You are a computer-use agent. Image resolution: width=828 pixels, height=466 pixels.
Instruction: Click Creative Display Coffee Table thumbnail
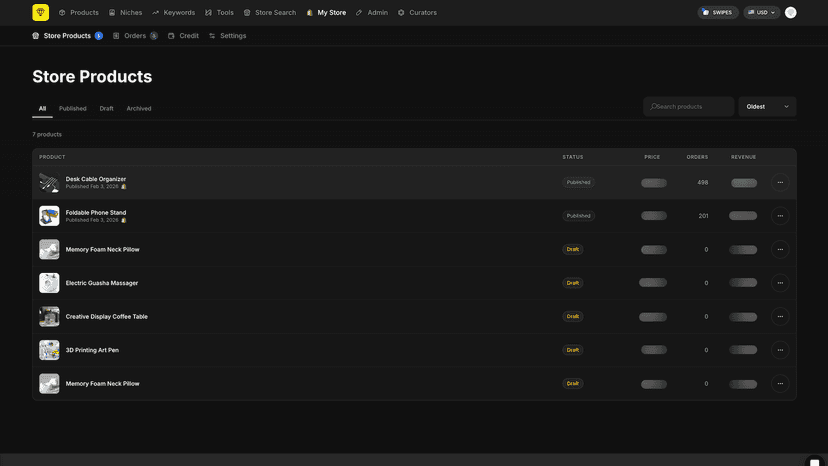tap(49, 316)
